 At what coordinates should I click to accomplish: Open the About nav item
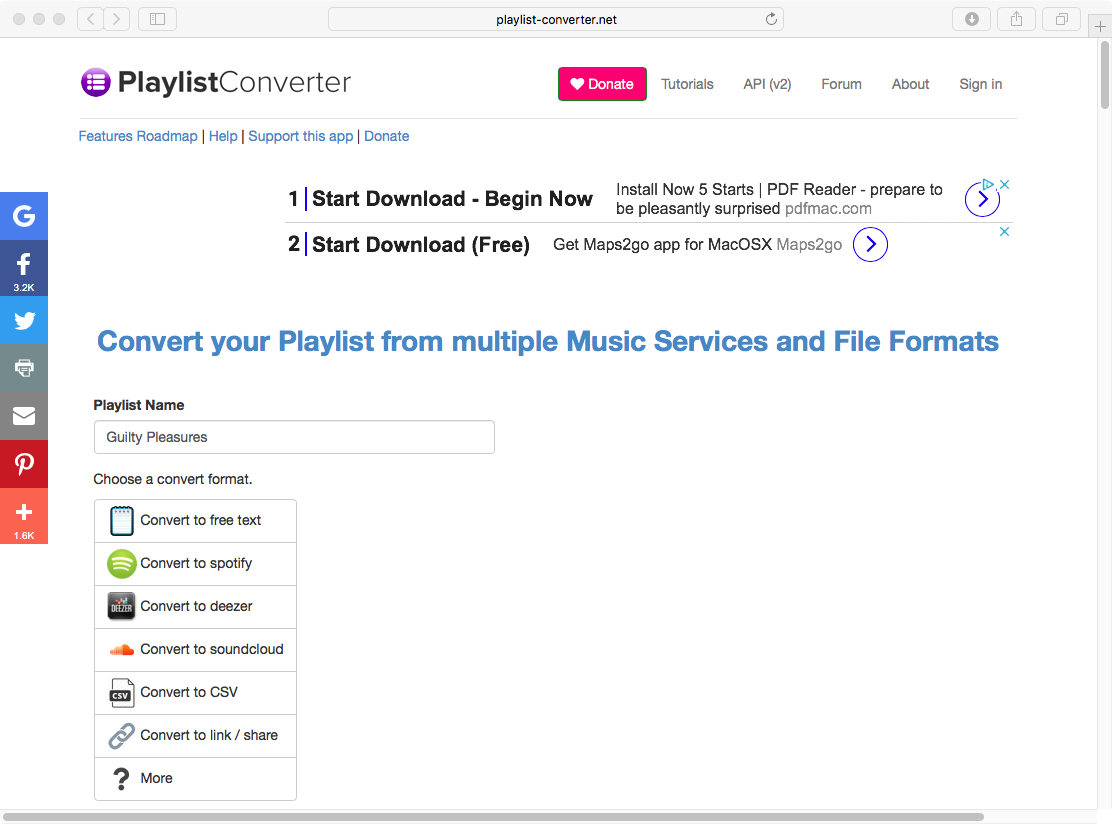910,84
